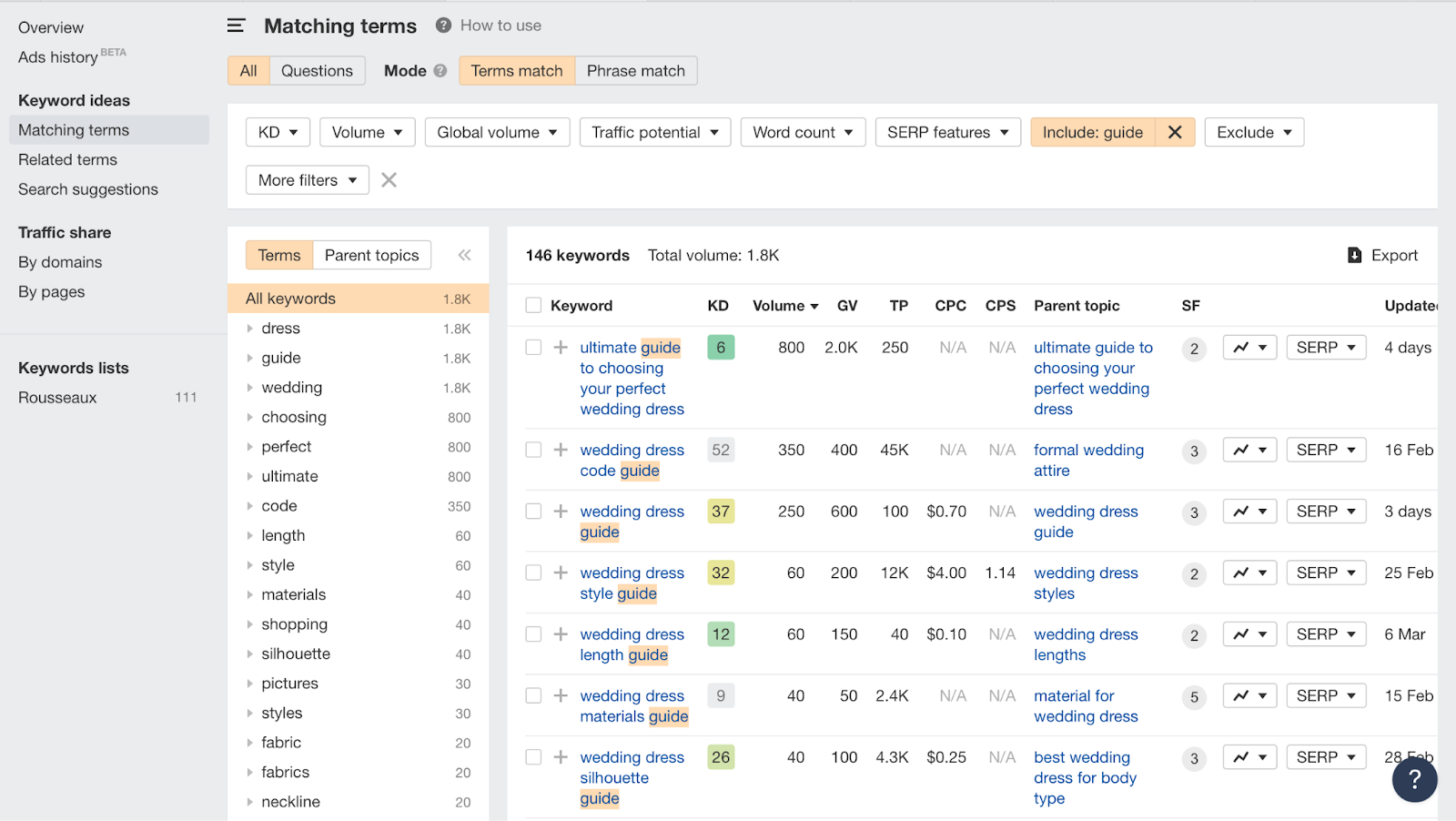Viewport: 1456px width, 821px height.
Task: Open the KD filter dropdown
Action: 278,133
